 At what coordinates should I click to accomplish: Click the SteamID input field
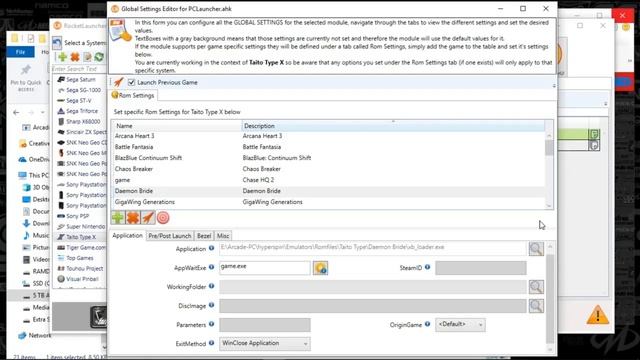pyautogui.click(x=480, y=268)
